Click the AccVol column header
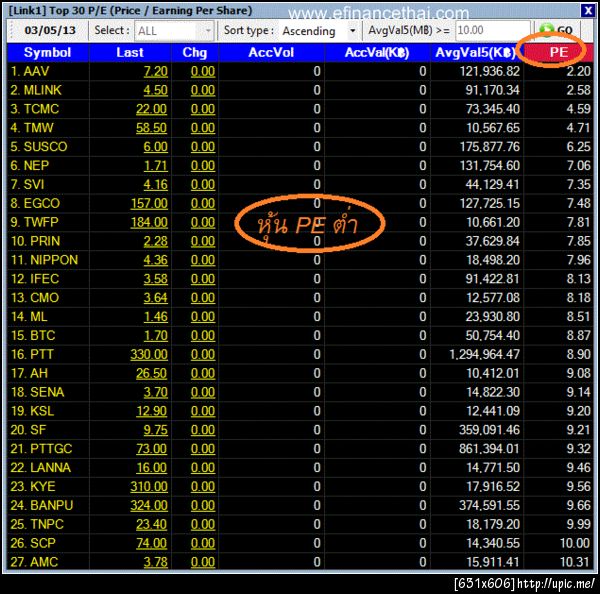Image resolution: width=600 pixels, height=594 pixels. [x=271, y=52]
